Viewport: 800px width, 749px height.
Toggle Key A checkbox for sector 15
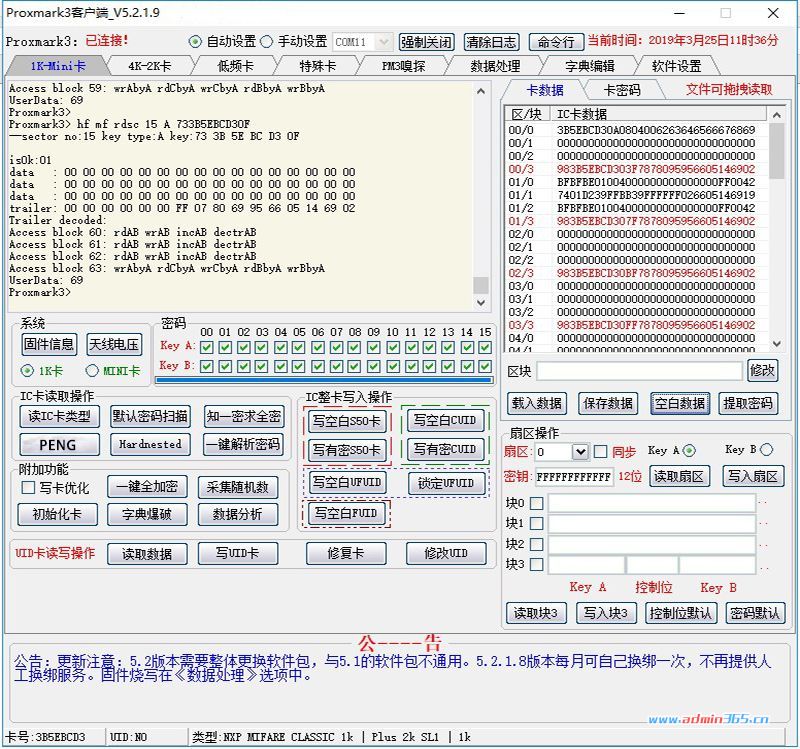485,347
